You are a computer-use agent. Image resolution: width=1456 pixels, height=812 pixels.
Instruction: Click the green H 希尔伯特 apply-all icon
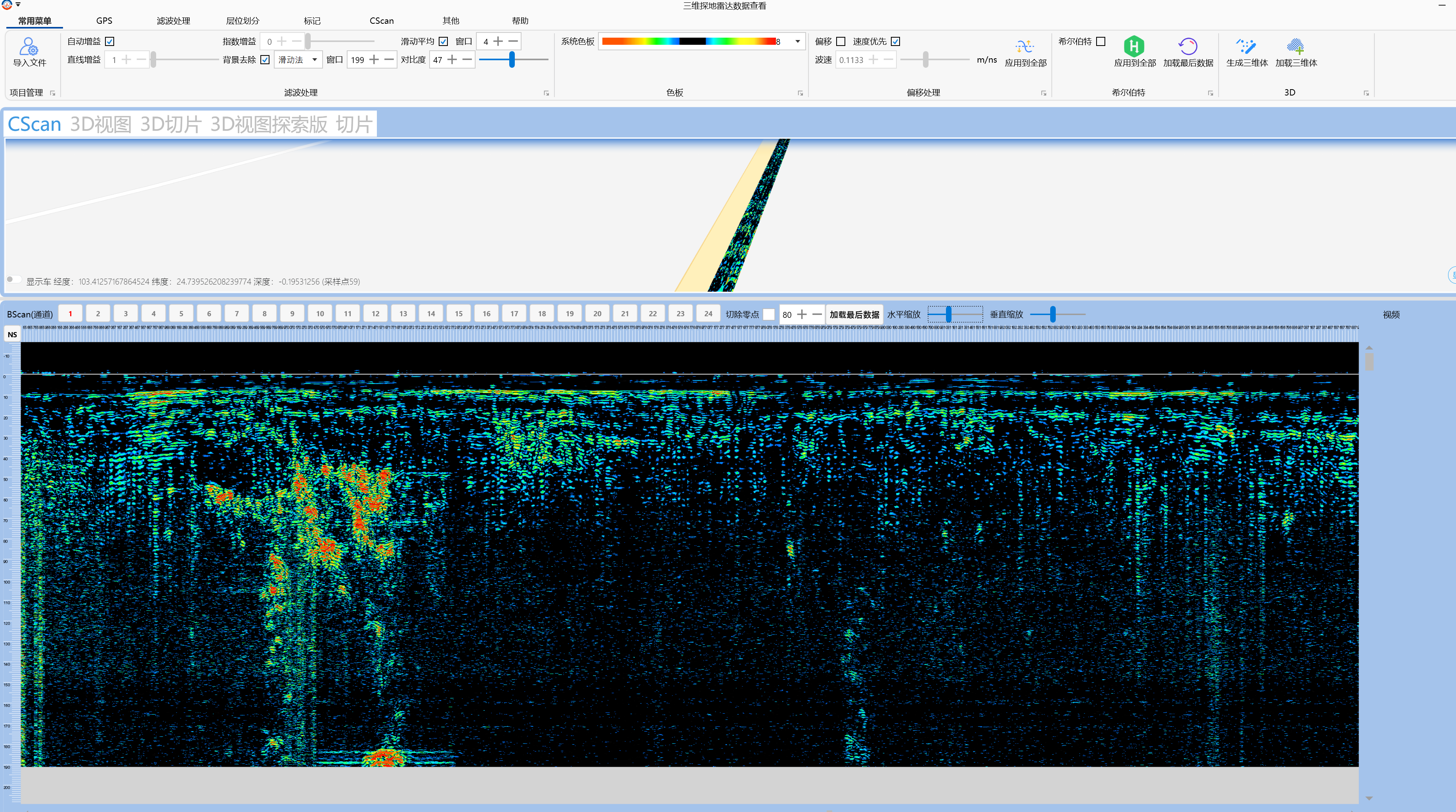point(1134,47)
